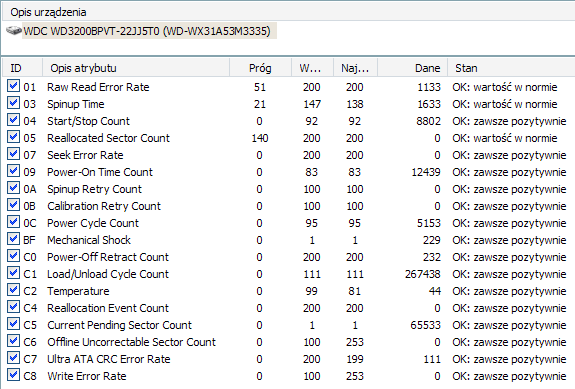Click the Spinup Time worst value 138

[355, 104]
